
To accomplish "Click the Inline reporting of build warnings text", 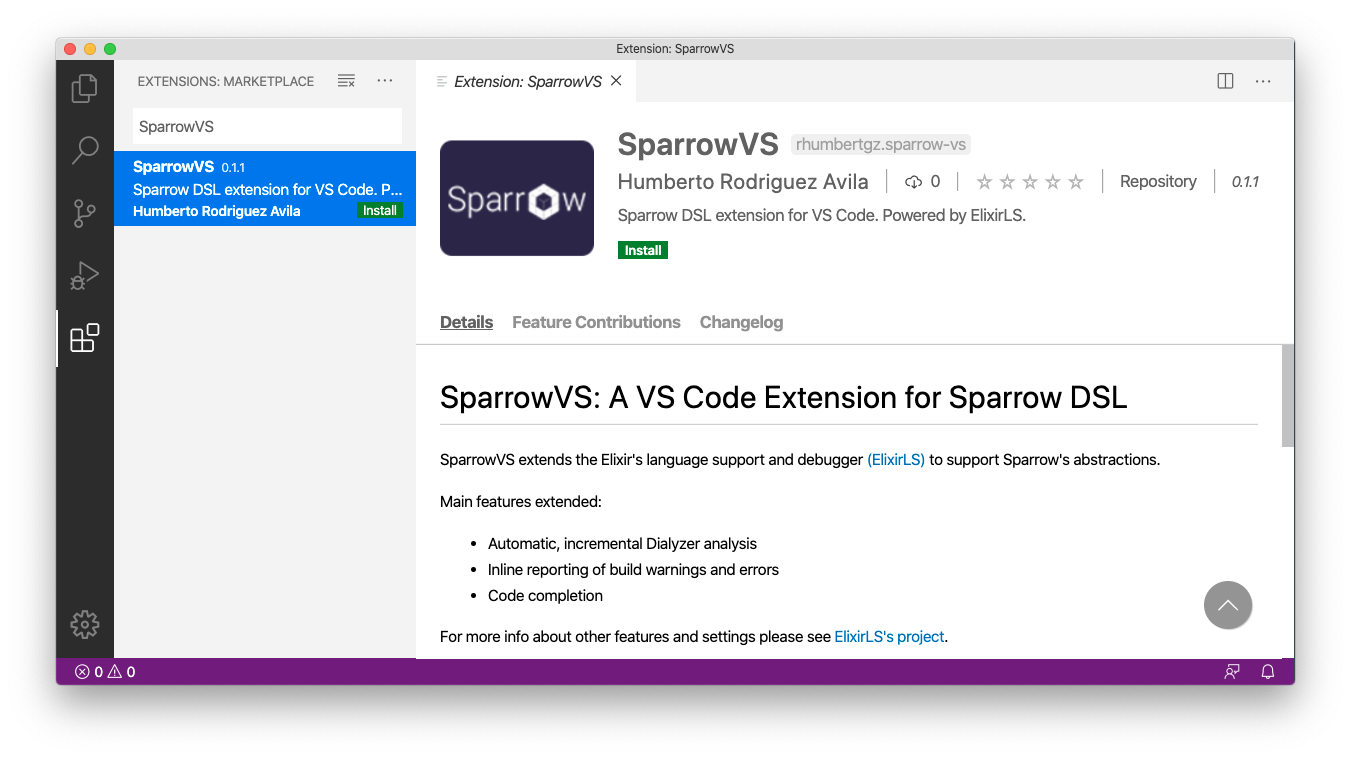I will (633, 570).
